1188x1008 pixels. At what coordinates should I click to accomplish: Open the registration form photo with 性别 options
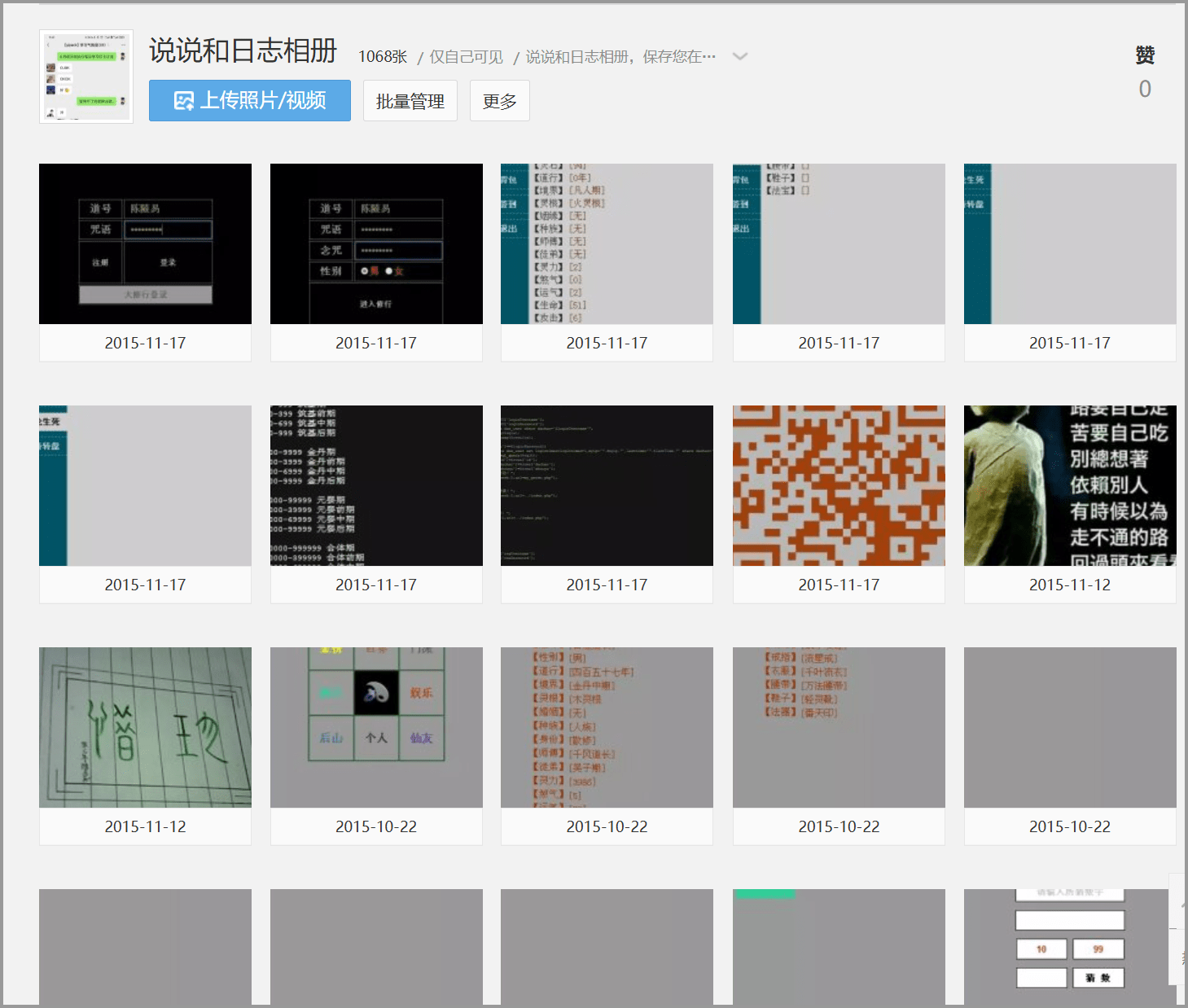tap(376, 243)
